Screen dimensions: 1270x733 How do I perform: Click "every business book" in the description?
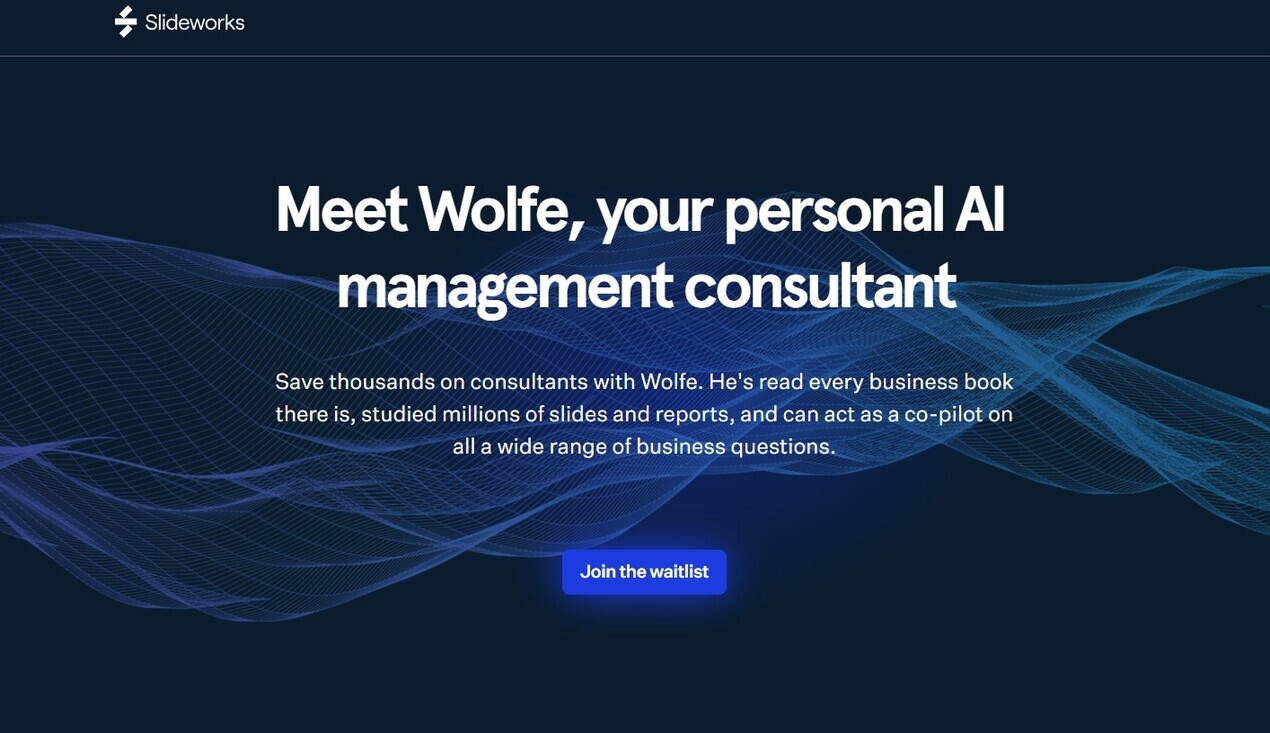click(910, 382)
